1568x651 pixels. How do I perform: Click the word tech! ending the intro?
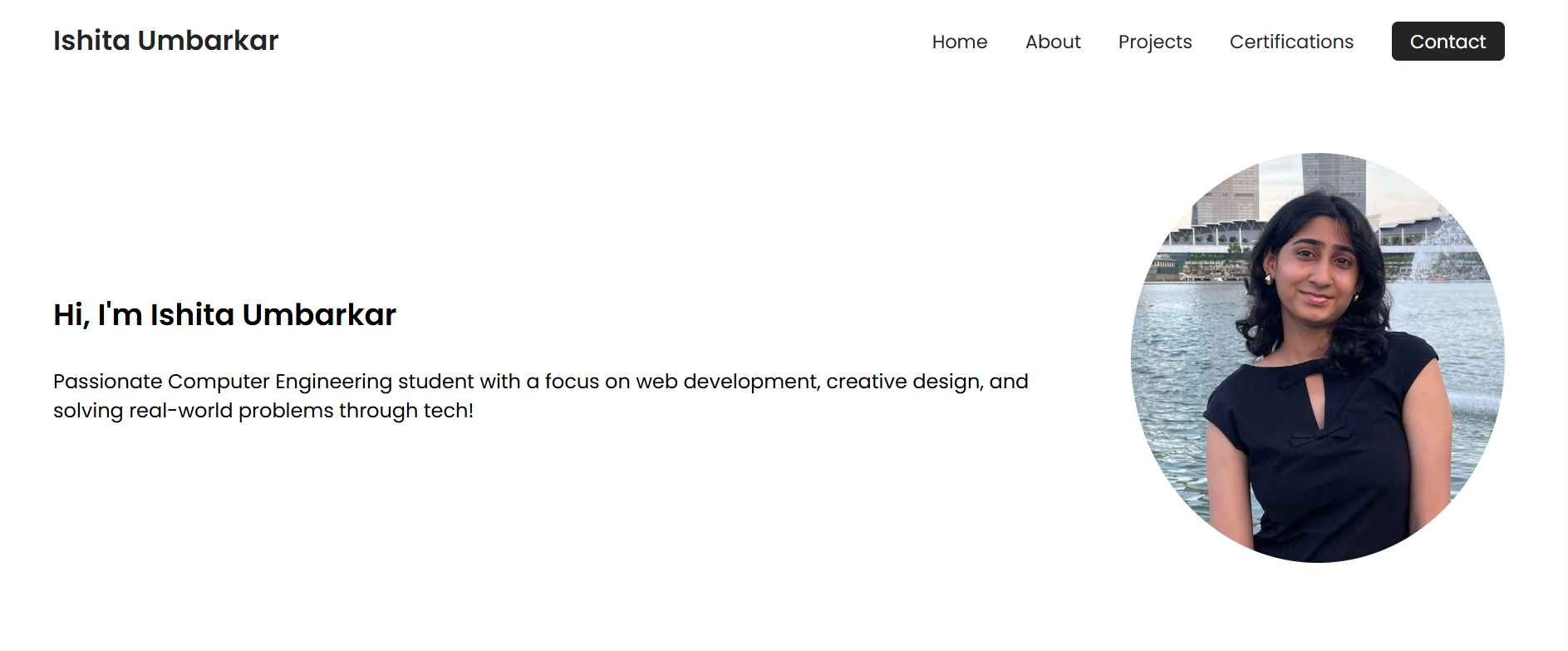pyautogui.click(x=449, y=411)
